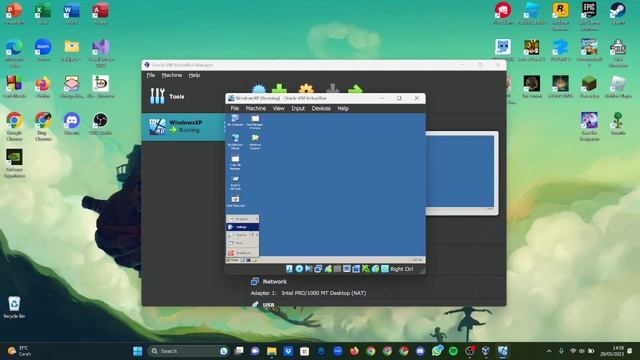Screen dimensions: 640x360
Task: Open the Help menu in the WindowsXP VM window
Action: (343, 109)
